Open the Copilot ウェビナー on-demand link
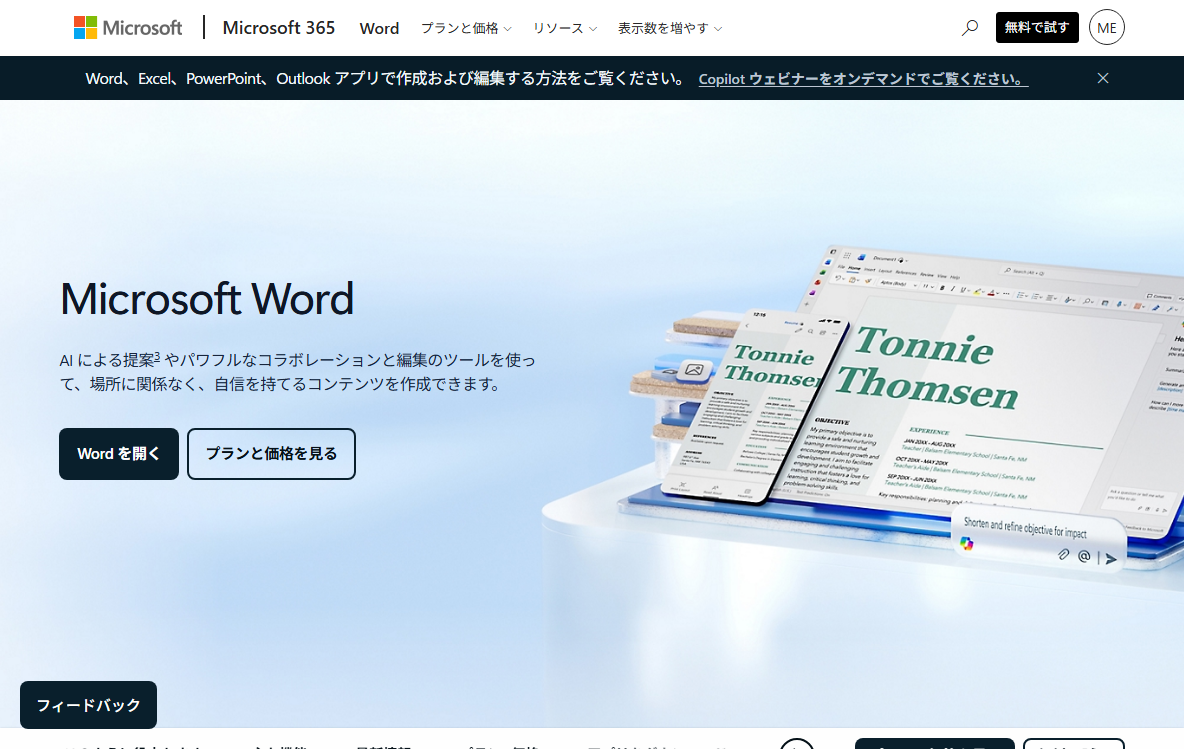 click(863, 79)
